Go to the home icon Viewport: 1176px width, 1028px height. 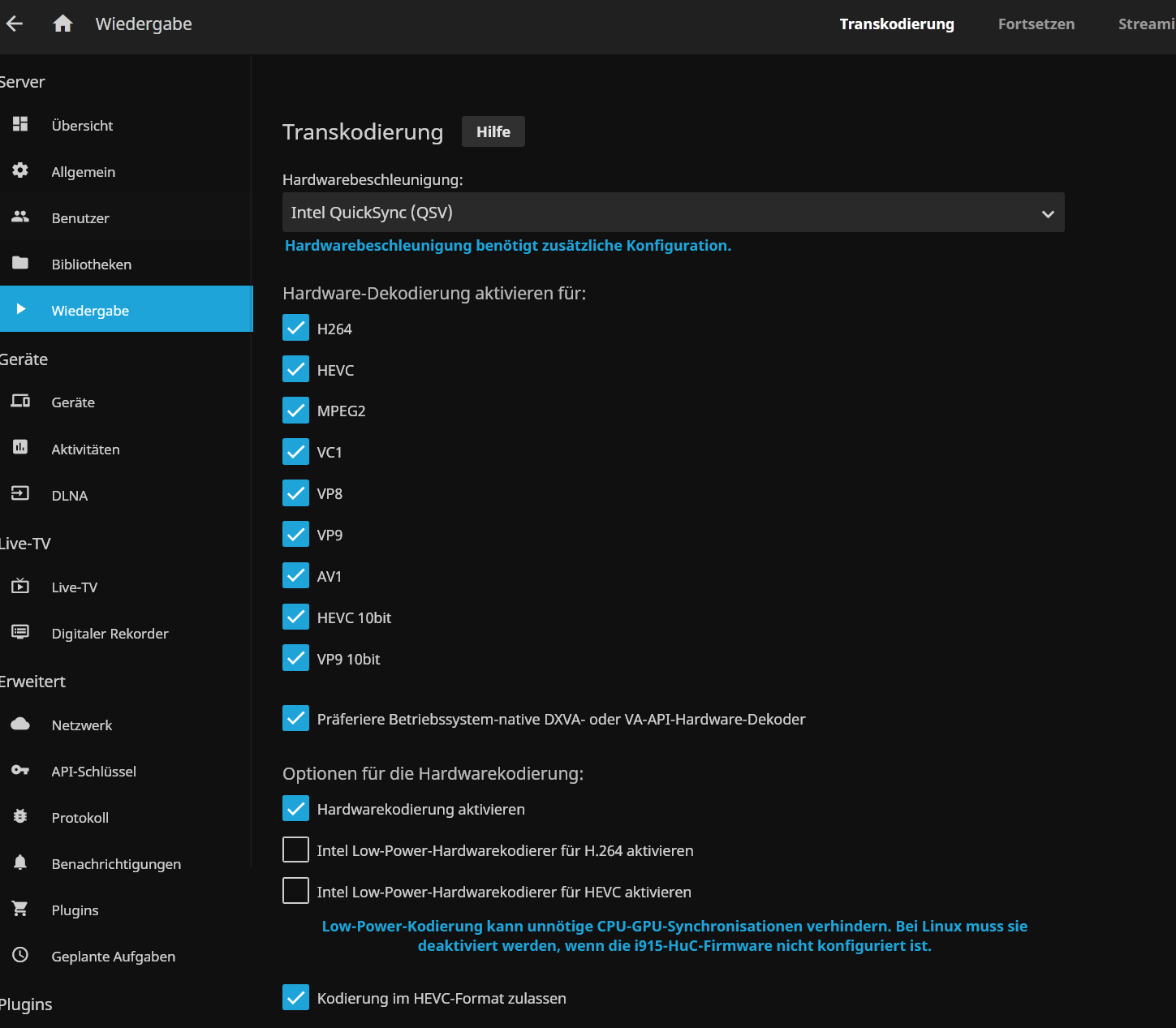(x=62, y=24)
